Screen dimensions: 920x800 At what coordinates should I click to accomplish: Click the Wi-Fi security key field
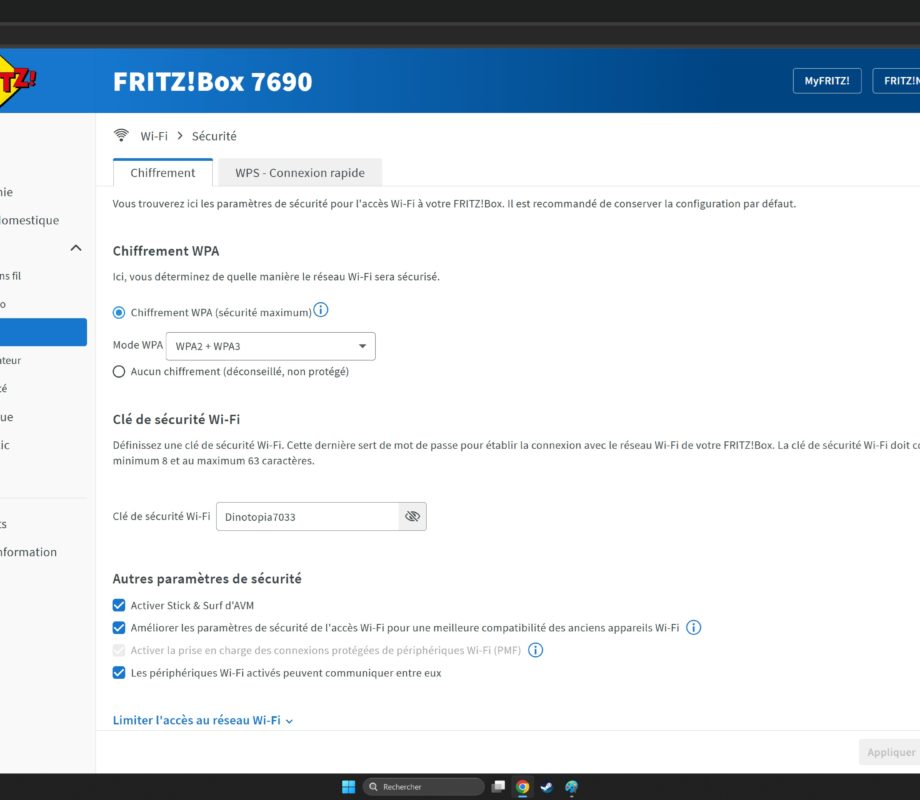306,517
